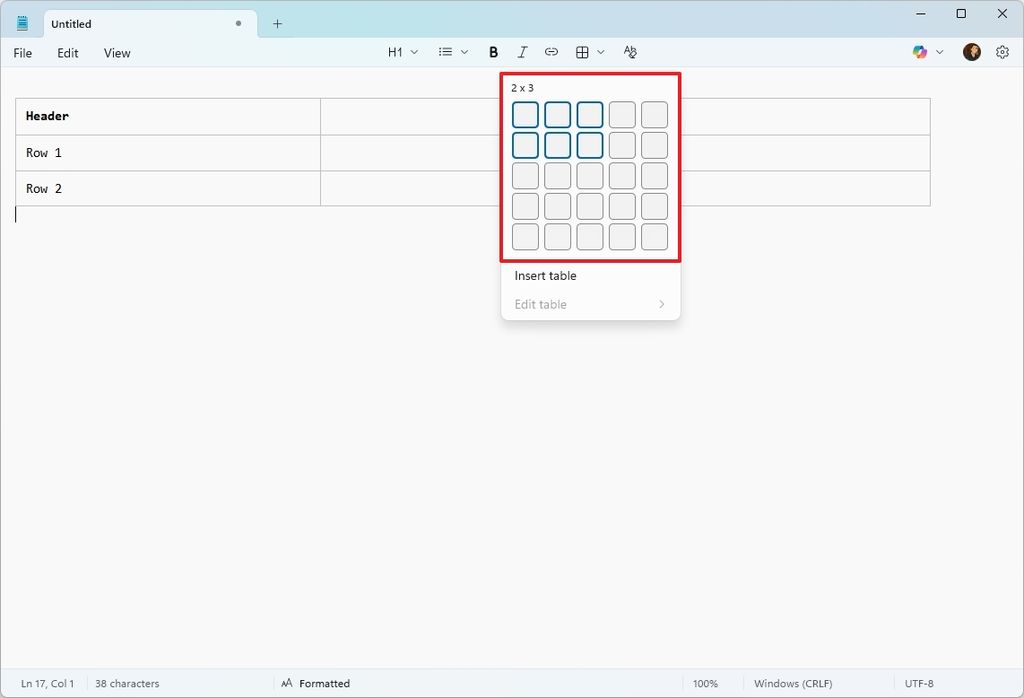Apply italic formatting
The height and width of the screenshot is (698, 1024).
pos(522,51)
